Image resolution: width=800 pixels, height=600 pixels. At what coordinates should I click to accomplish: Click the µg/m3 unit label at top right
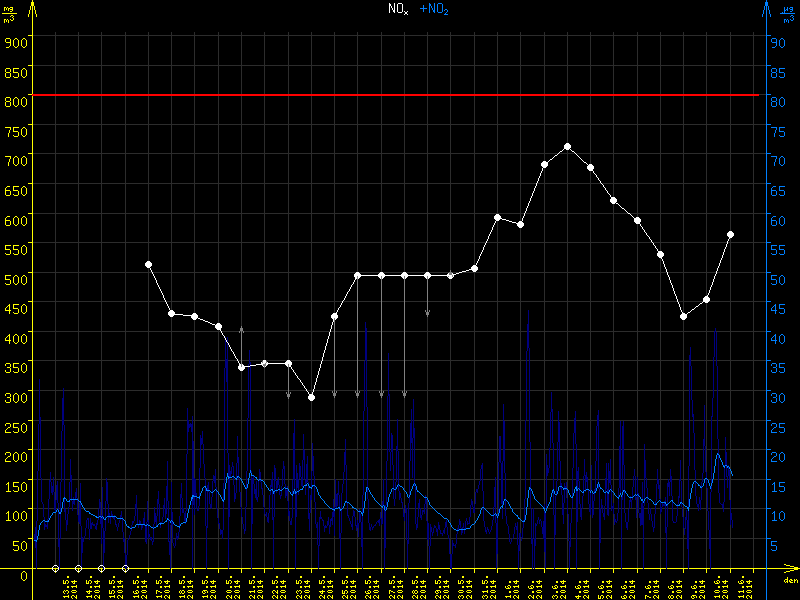tap(788, 12)
